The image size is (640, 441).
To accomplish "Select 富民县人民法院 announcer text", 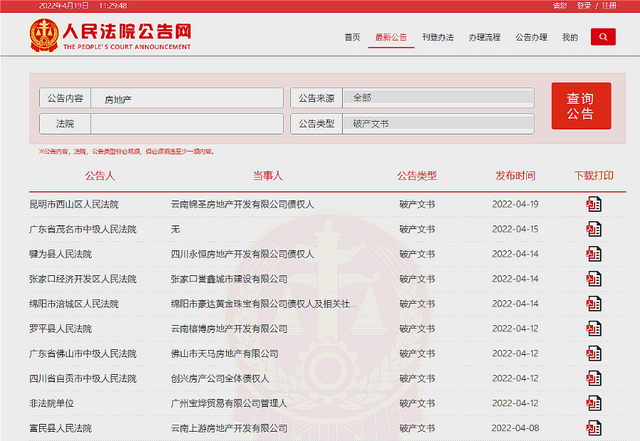I will click(x=60, y=428).
